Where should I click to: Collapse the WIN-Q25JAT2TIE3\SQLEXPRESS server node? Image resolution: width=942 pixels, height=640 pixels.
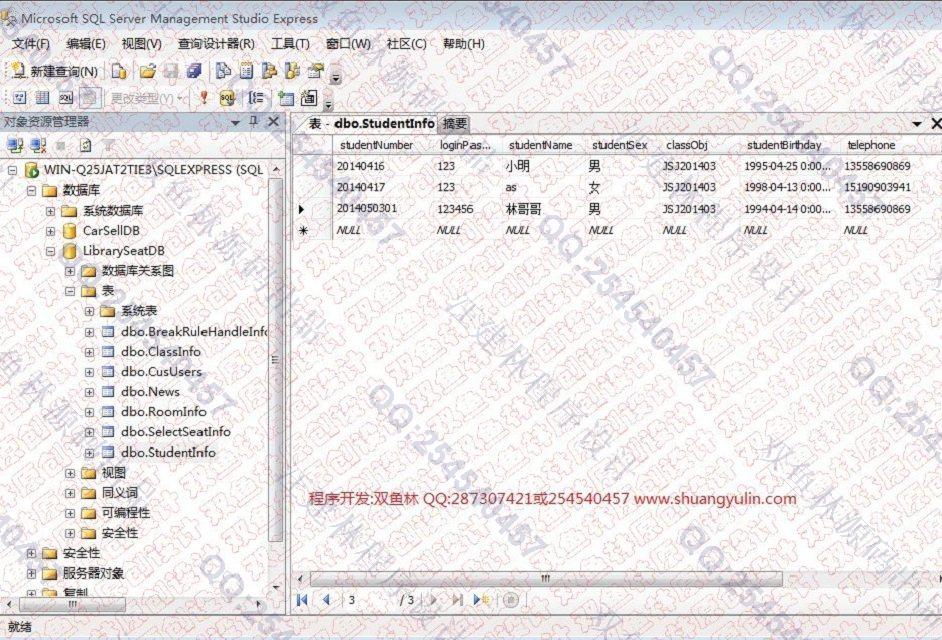[x=13, y=170]
